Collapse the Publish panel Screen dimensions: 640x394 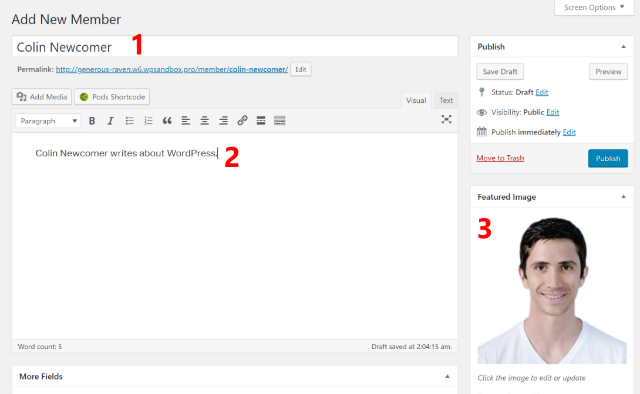[x=624, y=47]
